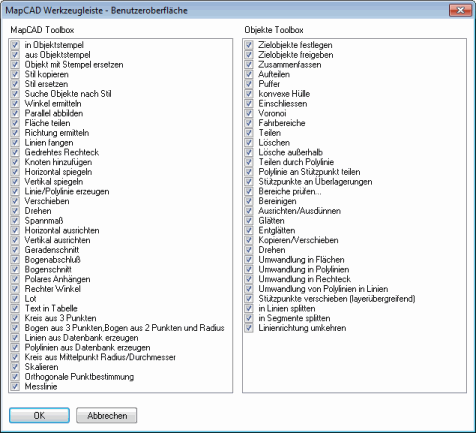Close the MapCAD Werkzeugleiste dialog
The height and width of the screenshot is (433, 476).
460,10
